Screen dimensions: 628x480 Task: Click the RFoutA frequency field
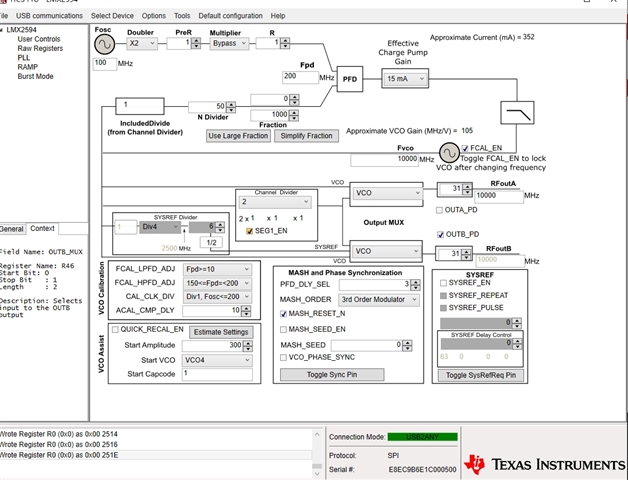point(499,196)
